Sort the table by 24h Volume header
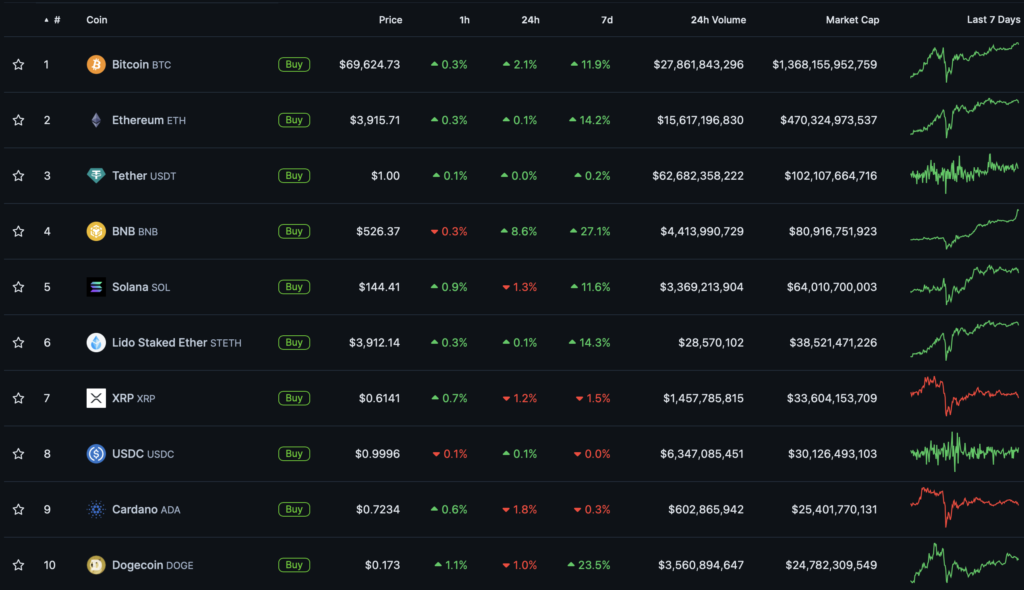 tap(717, 20)
